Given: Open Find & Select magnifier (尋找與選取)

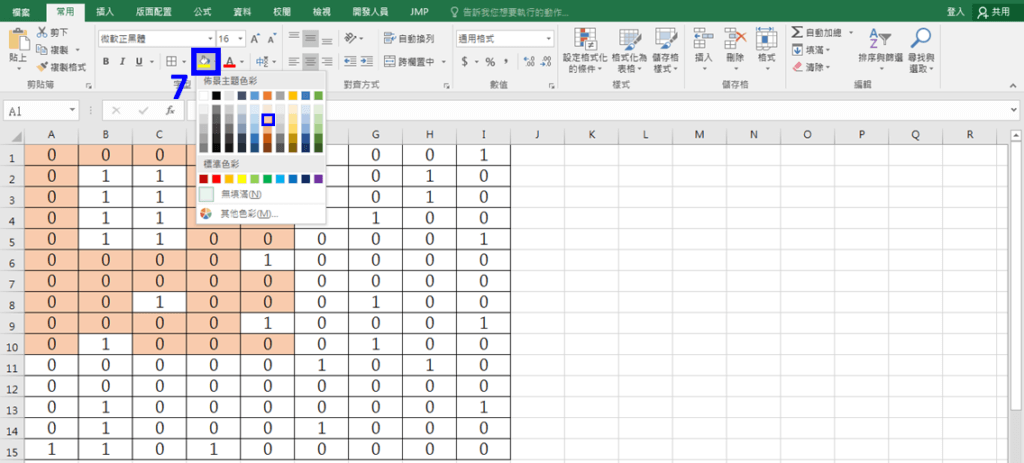Looking at the screenshot, I should pyautogui.click(x=922, y=50).
